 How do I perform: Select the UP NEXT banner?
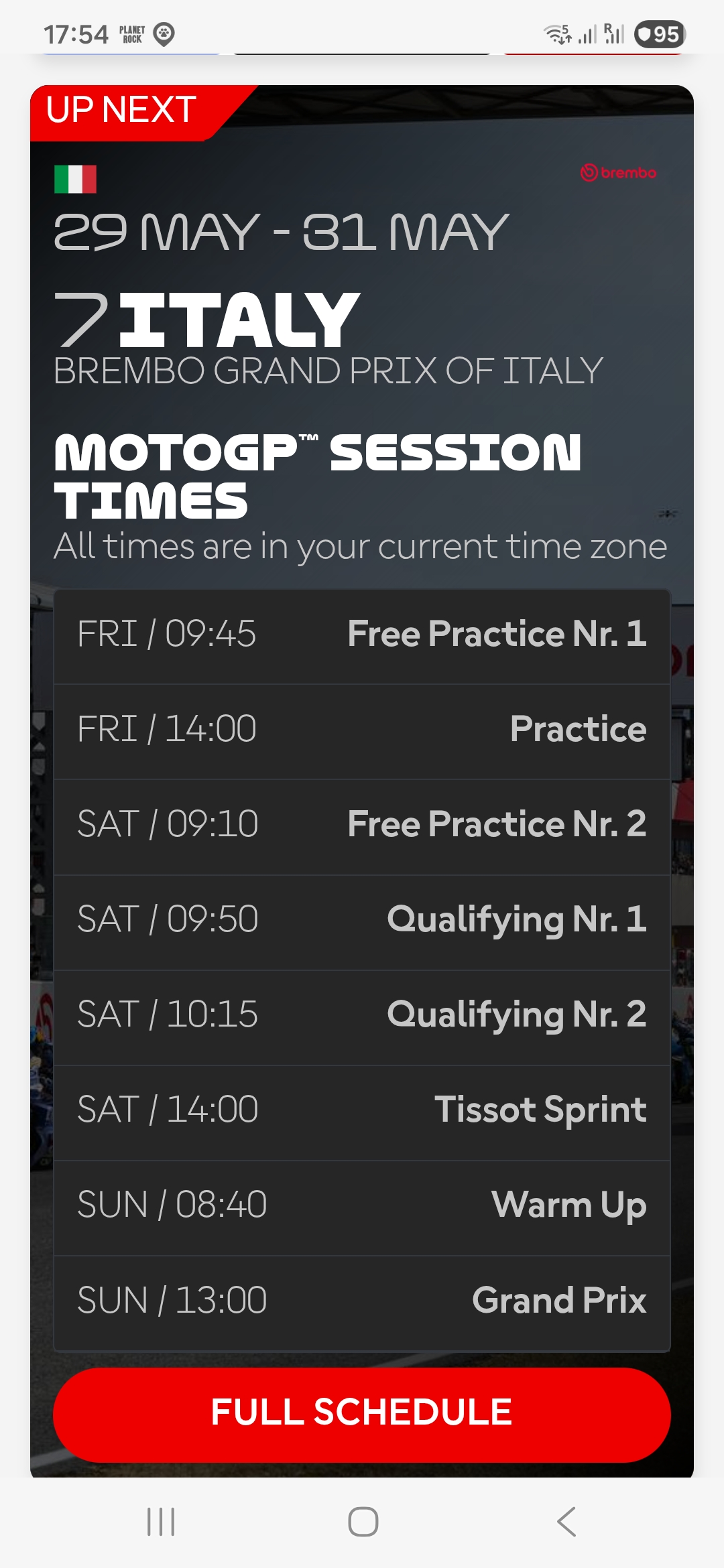[x=122, y=109]
